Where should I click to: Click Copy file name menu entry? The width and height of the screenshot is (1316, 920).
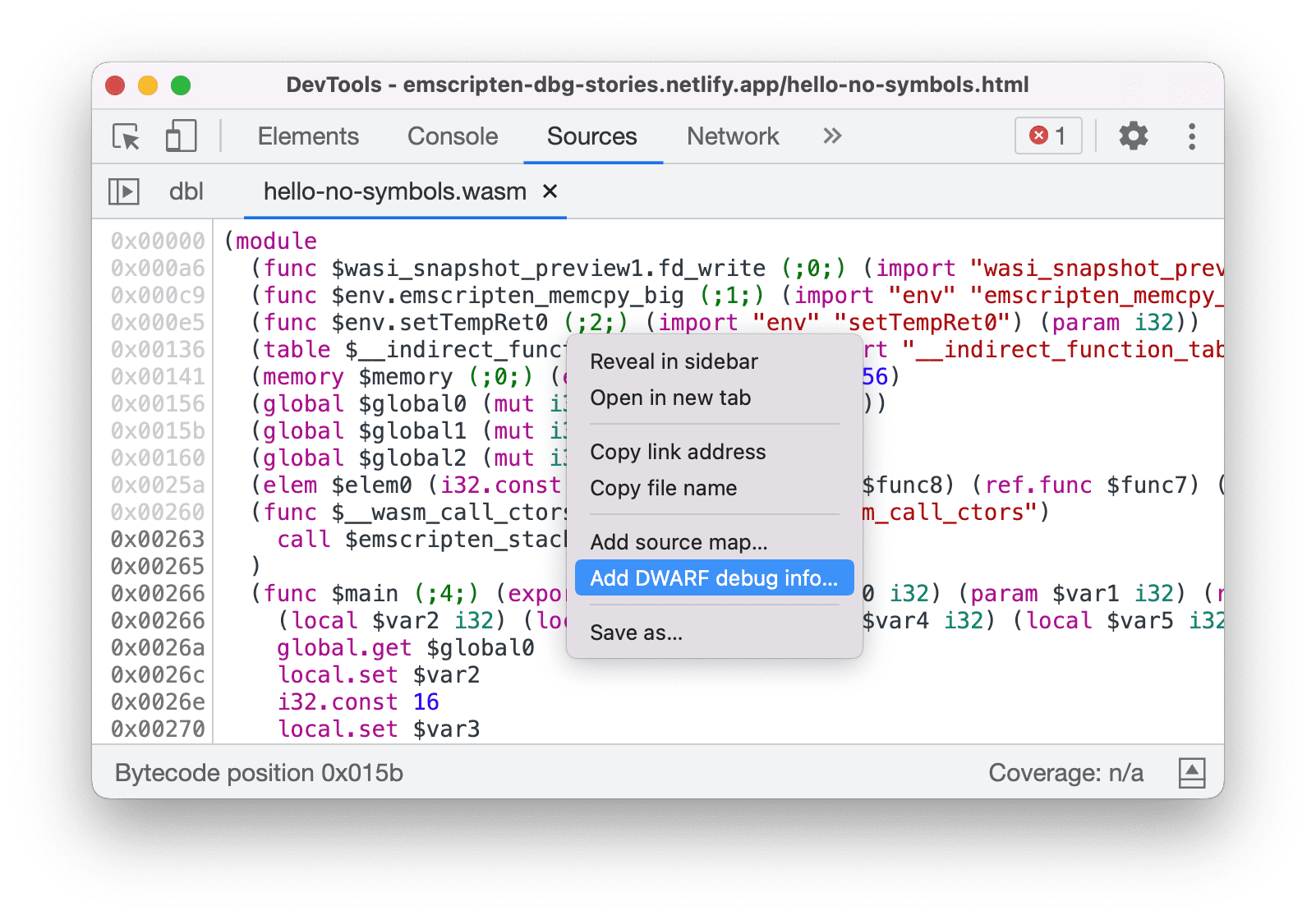pyautogui.click(x=664, y=488)
